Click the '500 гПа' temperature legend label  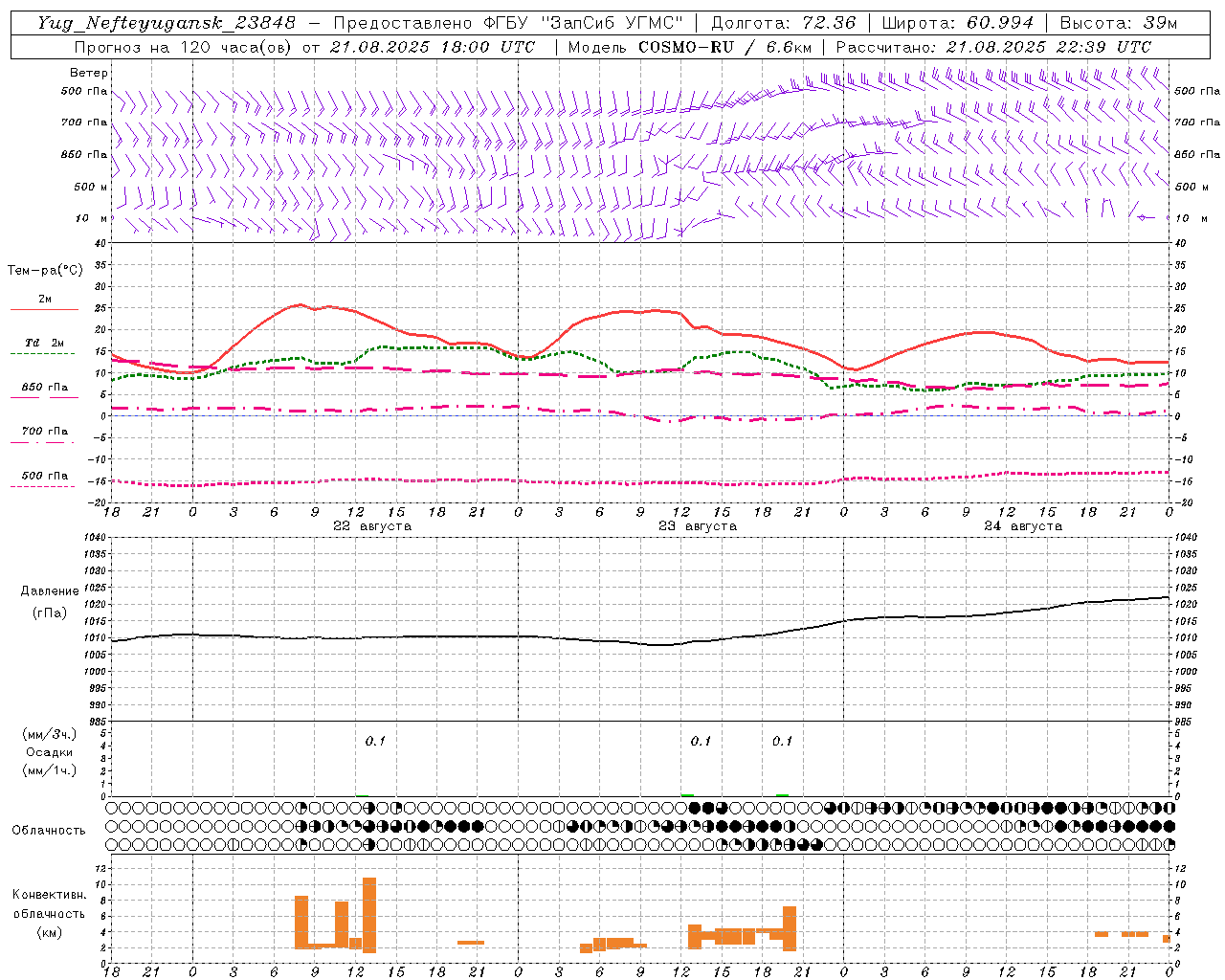(45, 476)
